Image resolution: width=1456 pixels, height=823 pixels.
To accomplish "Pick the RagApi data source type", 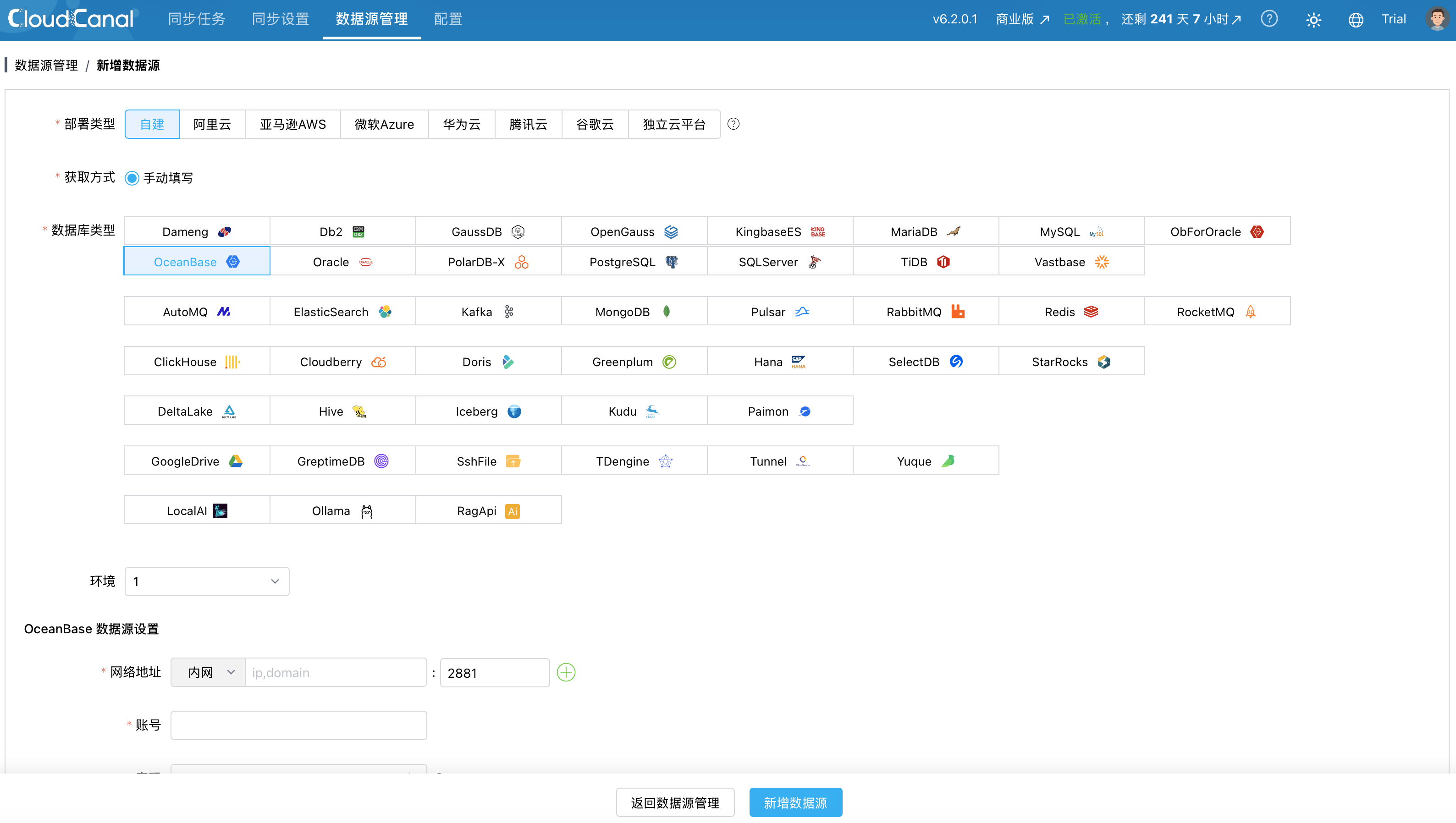I will 489,510.
